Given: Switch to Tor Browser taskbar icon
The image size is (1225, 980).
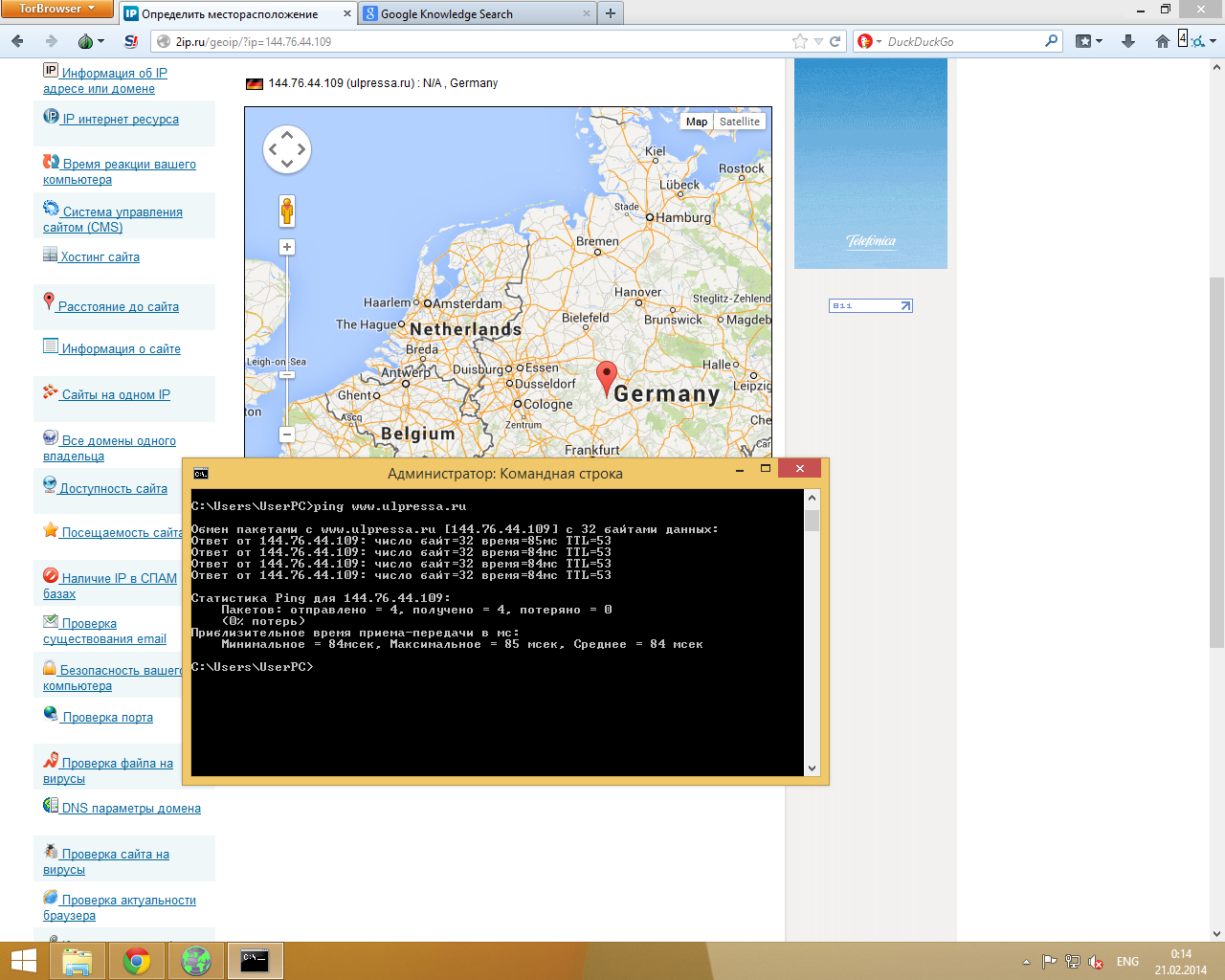Looking at the screenshot, I should [196, 961].
